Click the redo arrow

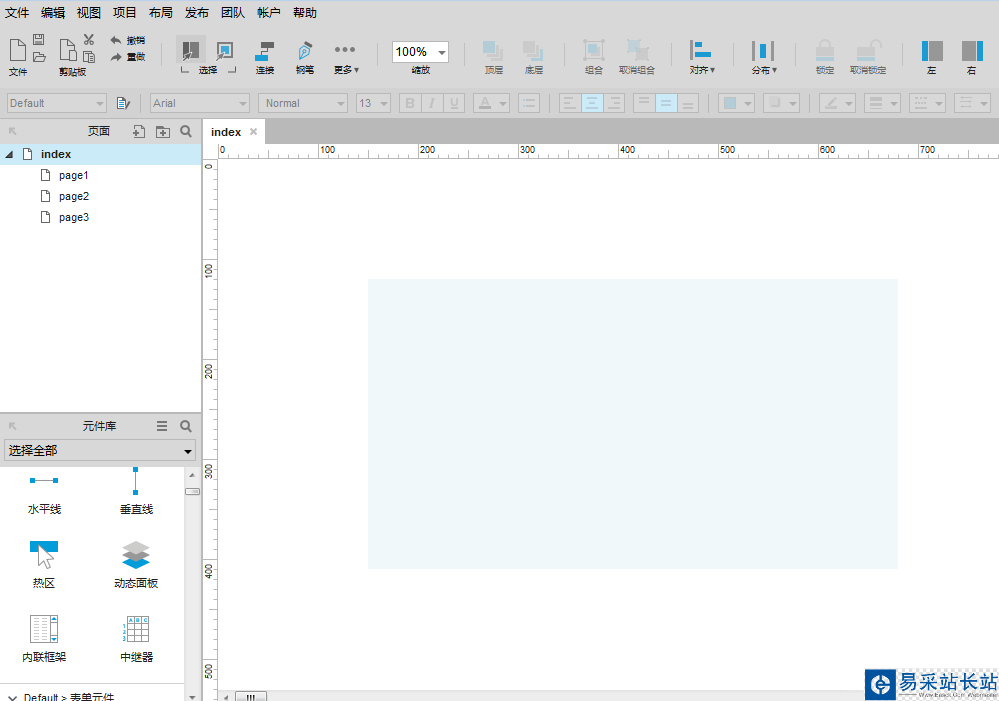(x=115, y=57)
